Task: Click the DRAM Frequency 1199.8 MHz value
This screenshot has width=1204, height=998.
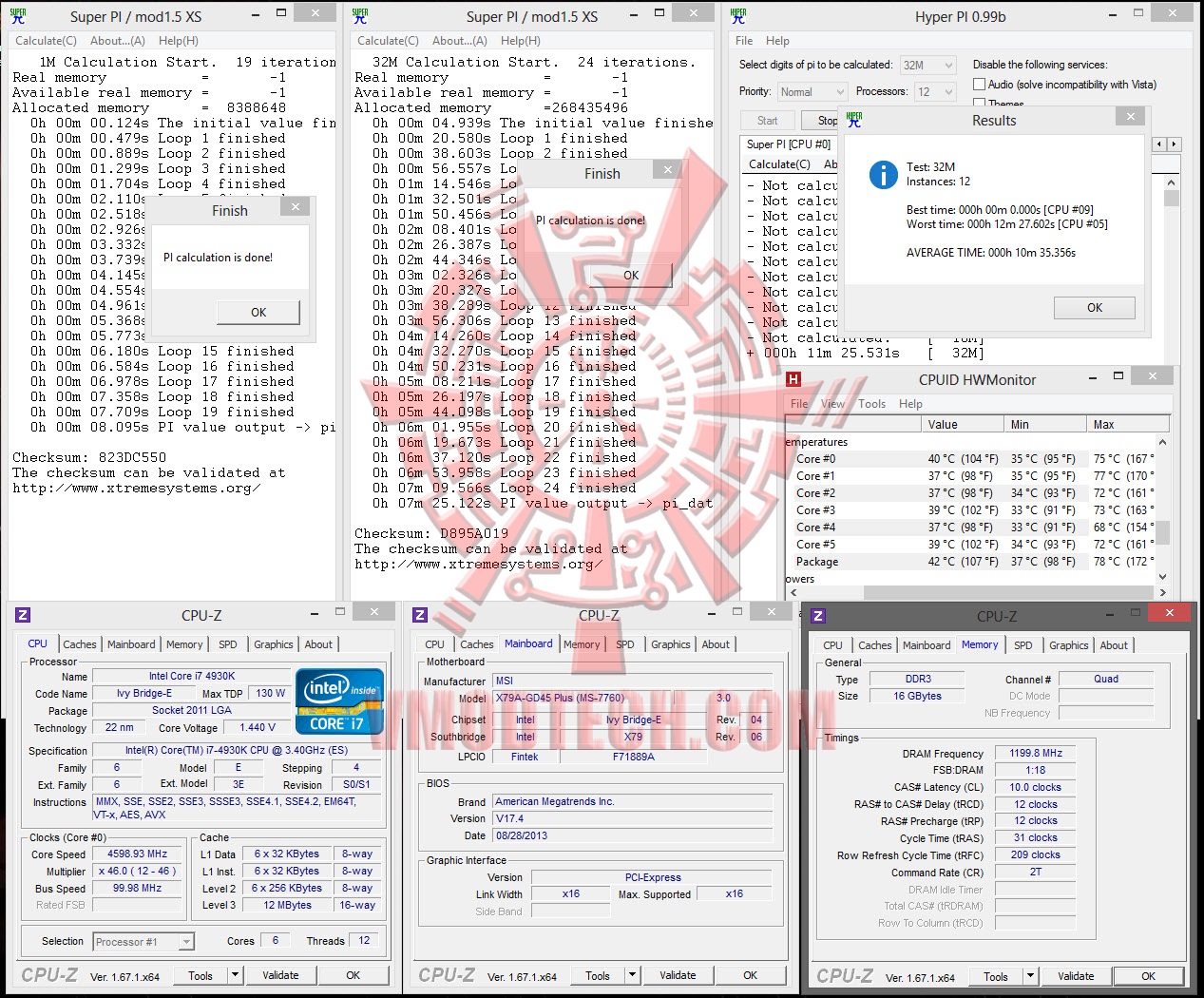Action: pos(1036,753)
